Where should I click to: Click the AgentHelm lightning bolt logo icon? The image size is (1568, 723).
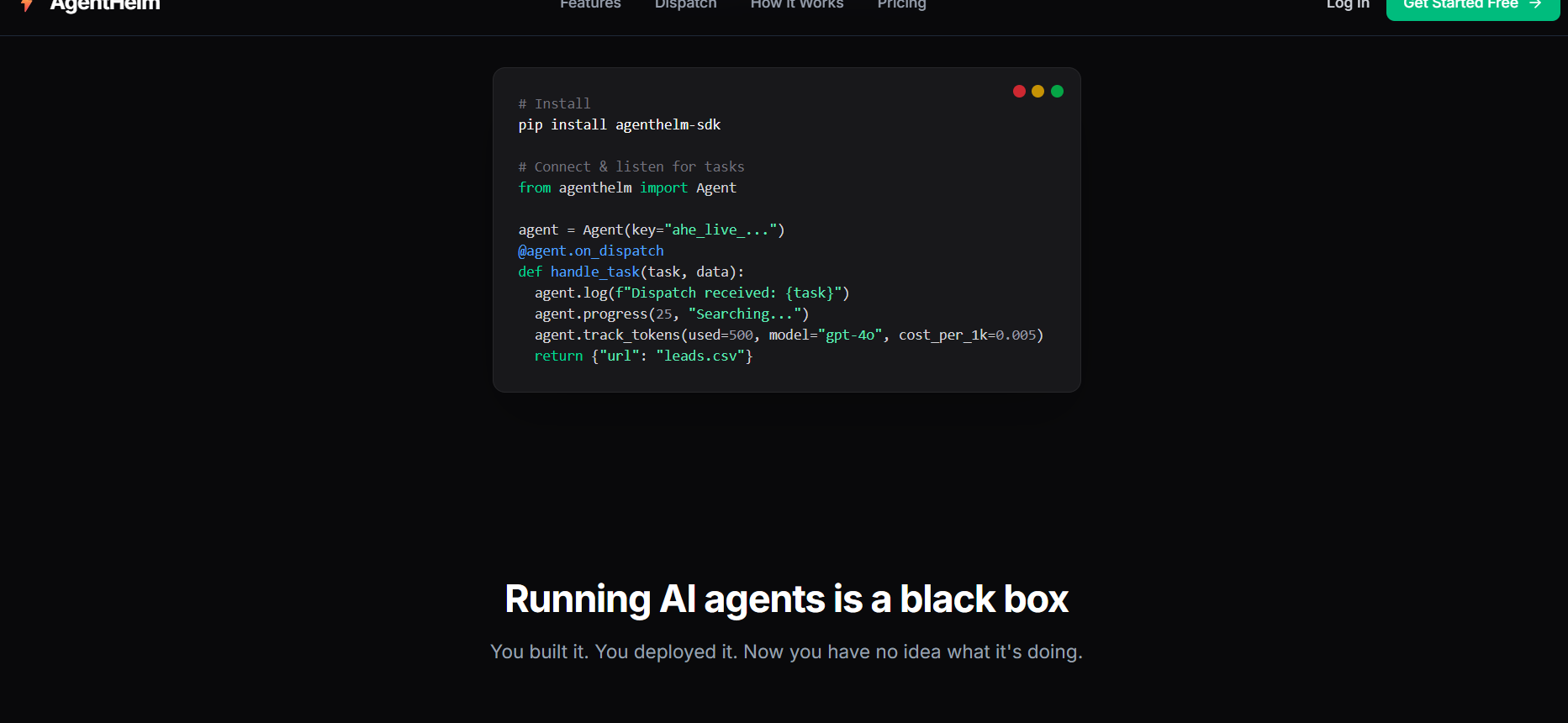pyautogui.click(x=27, y=4)
